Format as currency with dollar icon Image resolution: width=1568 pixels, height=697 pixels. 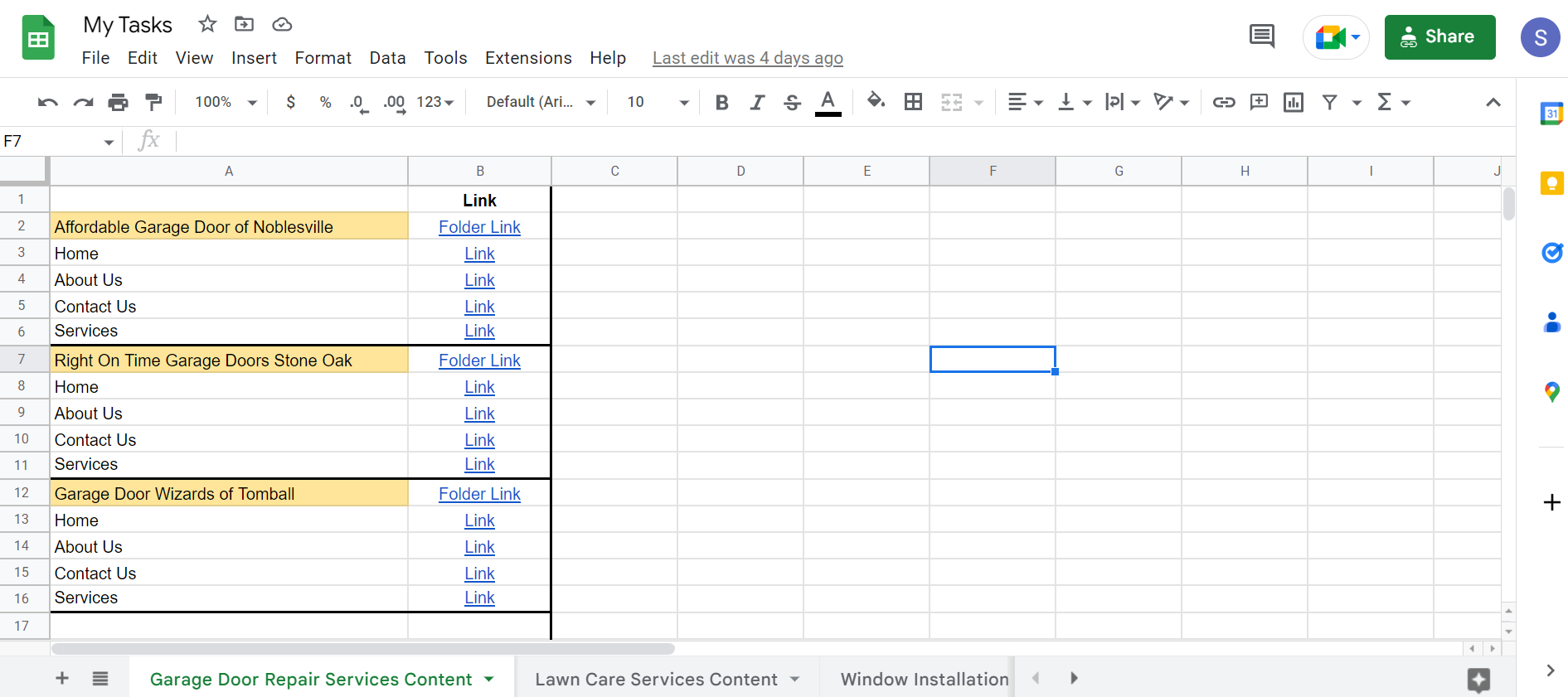[290, 102]
